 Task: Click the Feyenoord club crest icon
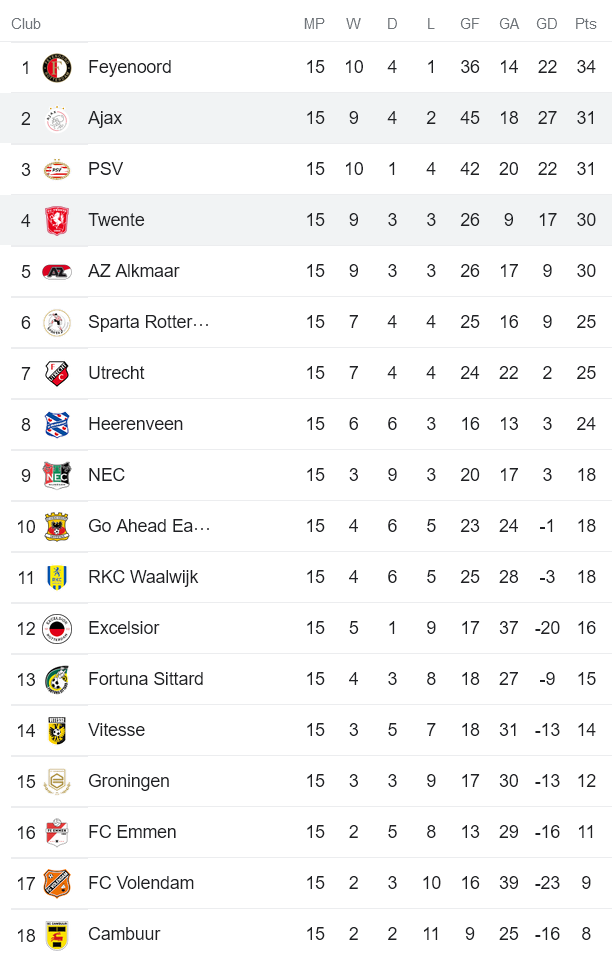(x=57, y=68)
